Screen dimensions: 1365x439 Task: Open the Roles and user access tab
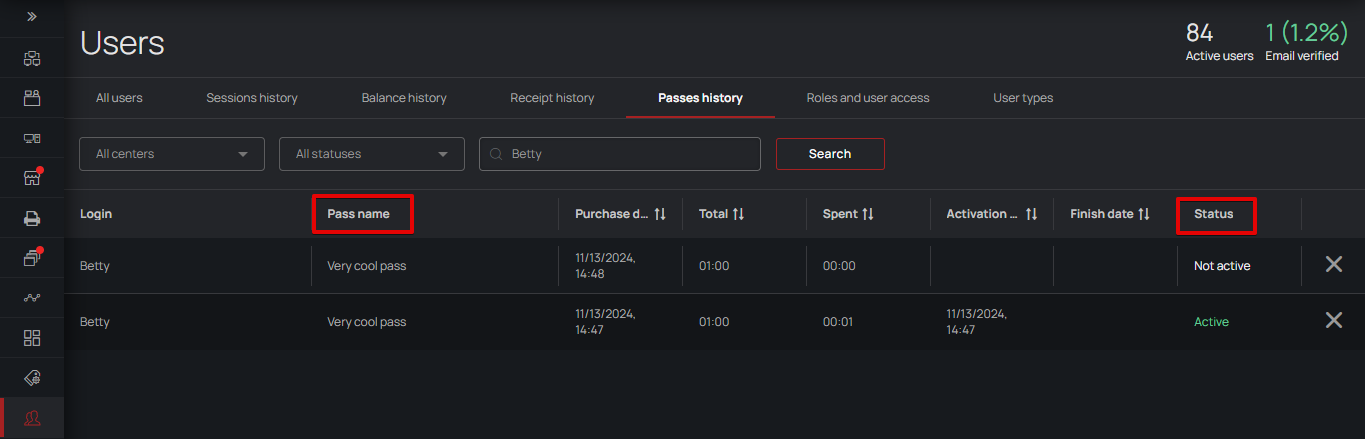868,98
